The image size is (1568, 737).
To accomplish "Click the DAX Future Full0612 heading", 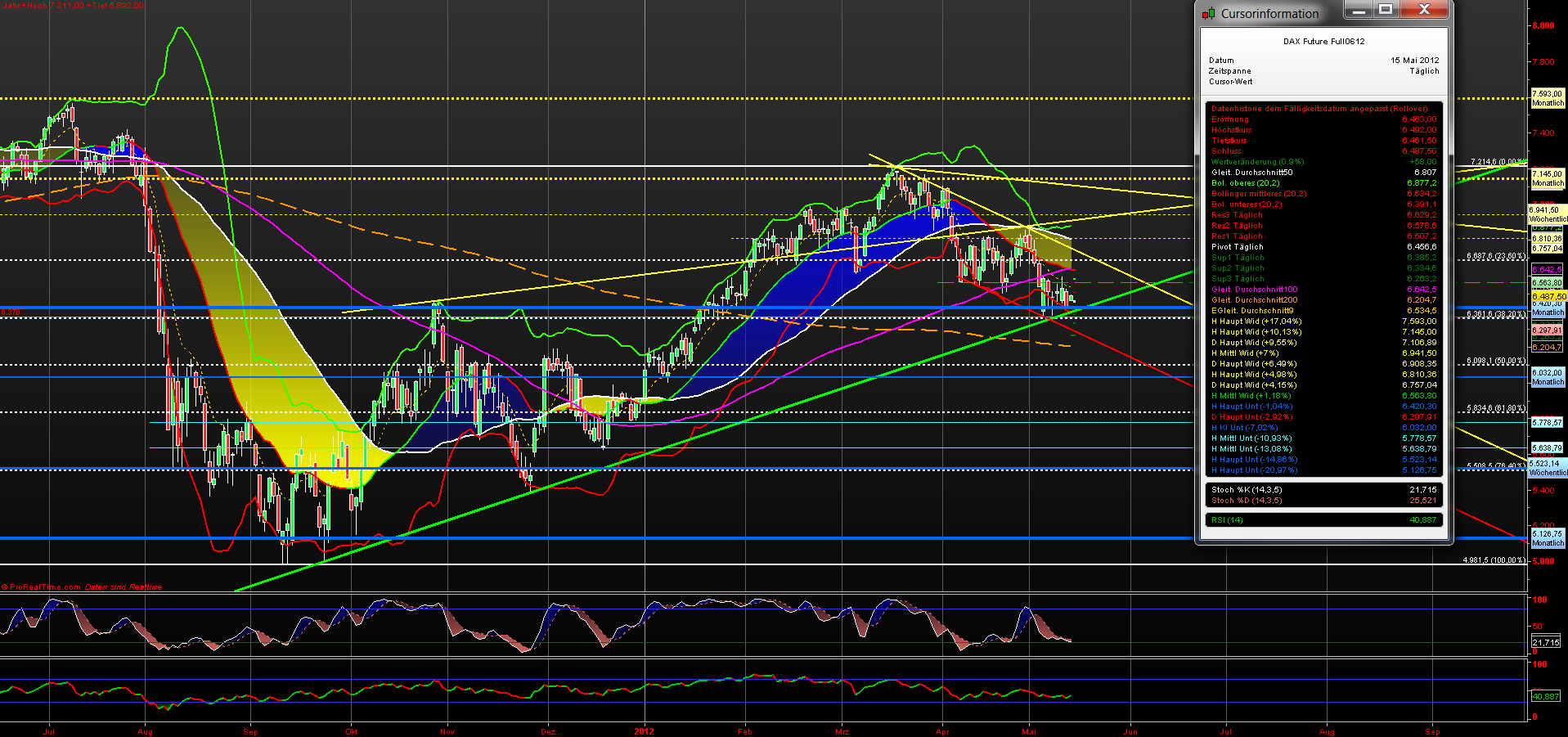I will (x=1323, y=42).
